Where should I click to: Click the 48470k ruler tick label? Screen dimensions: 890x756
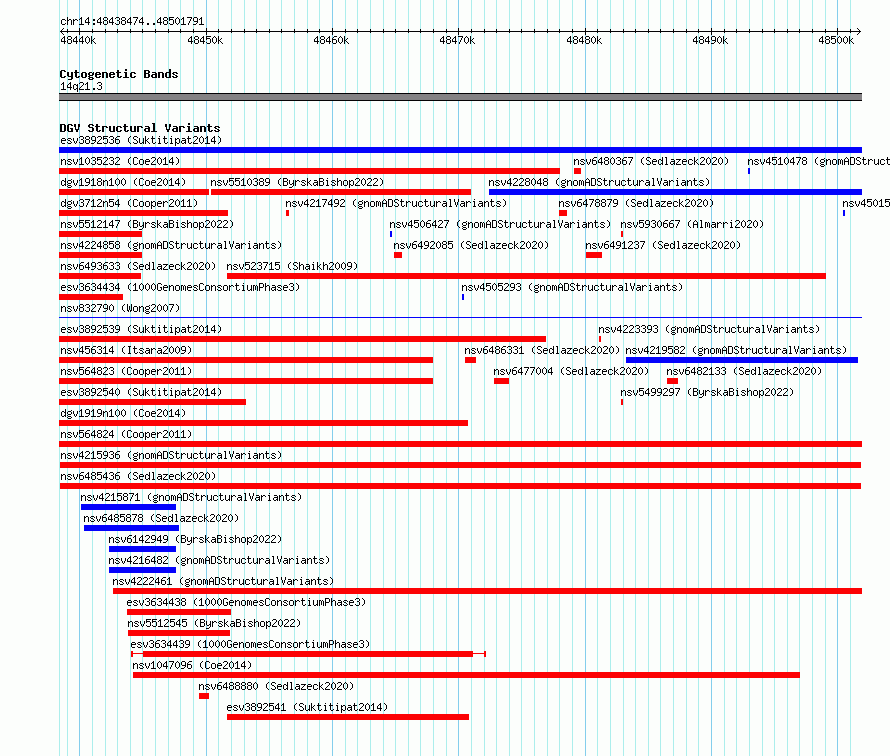pyautogui.click(x=457, y=40)
